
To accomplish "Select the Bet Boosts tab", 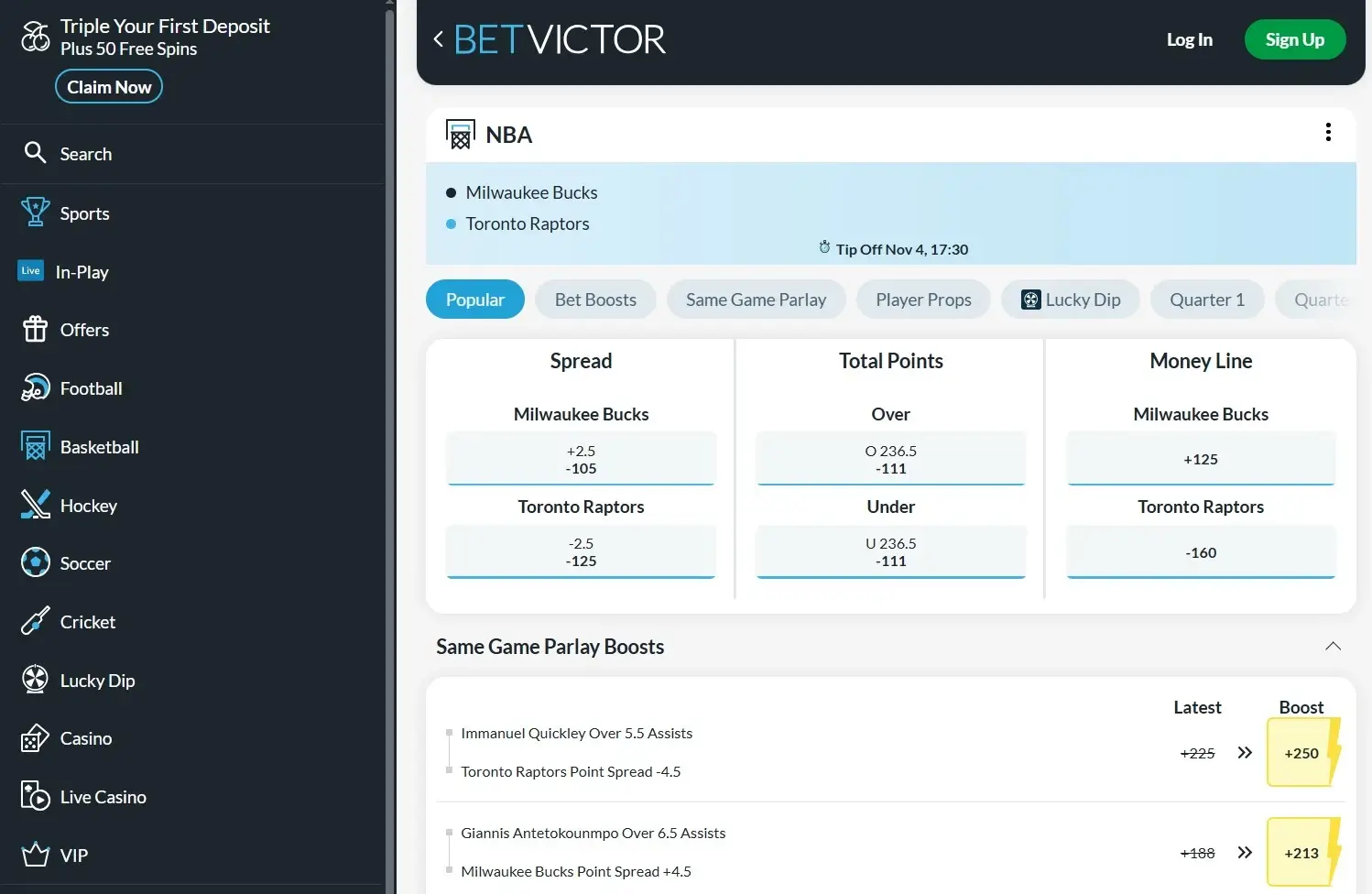I will coord(595,299).
